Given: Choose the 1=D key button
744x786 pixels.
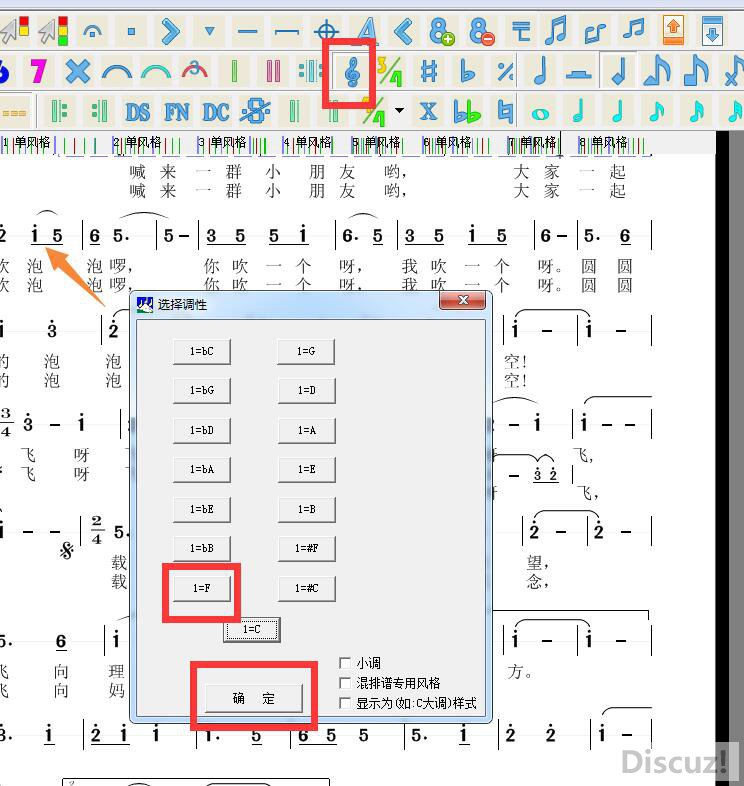Looking at the screenshot, I should (x=306, y=390).
